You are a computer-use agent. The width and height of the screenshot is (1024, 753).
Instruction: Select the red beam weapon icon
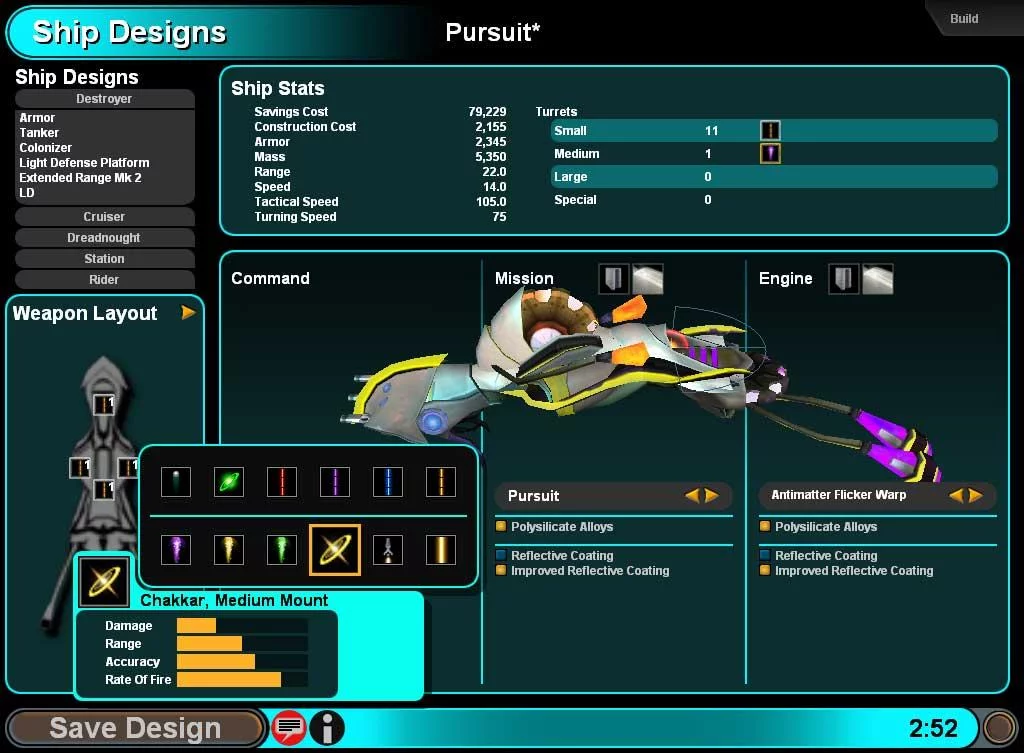[281, 481]
